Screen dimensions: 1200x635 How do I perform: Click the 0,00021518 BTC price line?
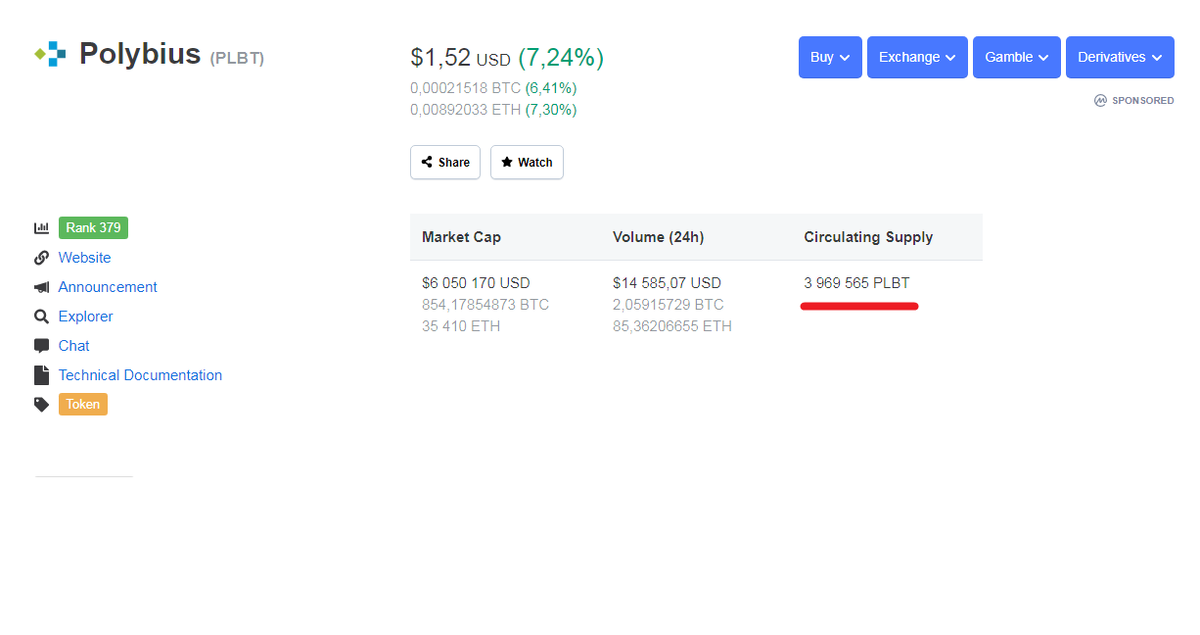click(493, 88)
